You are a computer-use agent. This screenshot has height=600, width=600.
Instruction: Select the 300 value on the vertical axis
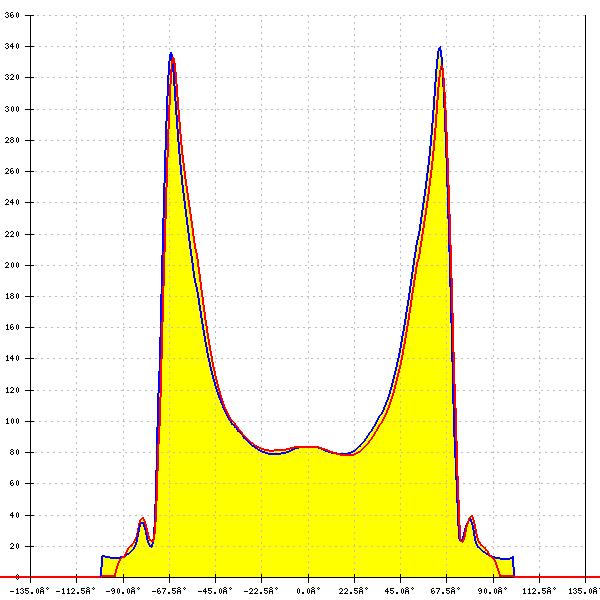pyautogui.click(x=12, y=109)
